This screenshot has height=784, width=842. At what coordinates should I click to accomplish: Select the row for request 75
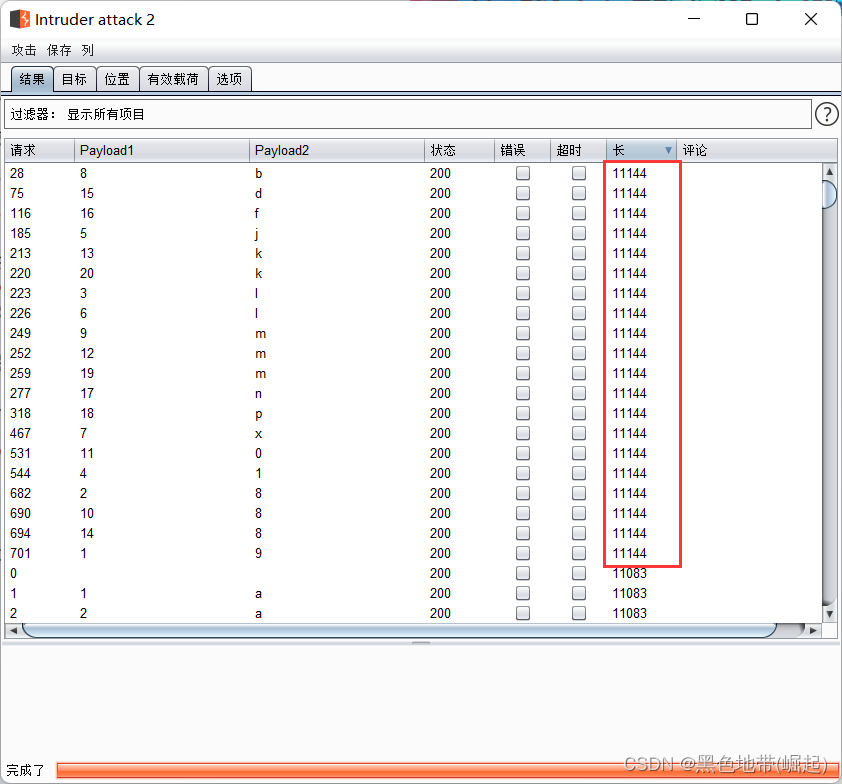[x=413, y=193]
